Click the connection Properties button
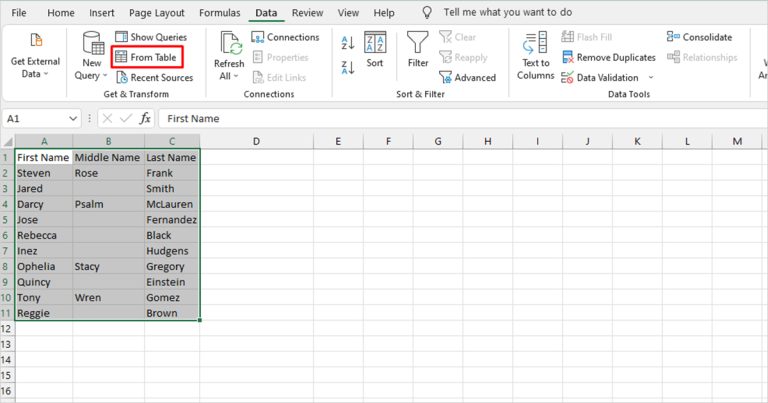This screenshot has height=403, width=768. click(x=281, y=57)
